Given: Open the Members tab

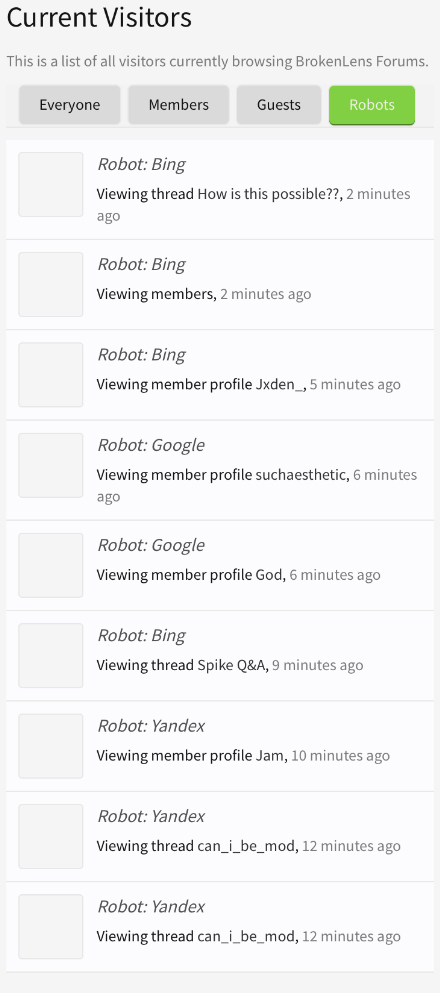Looking at the screenshot, I should pos(179,105).
